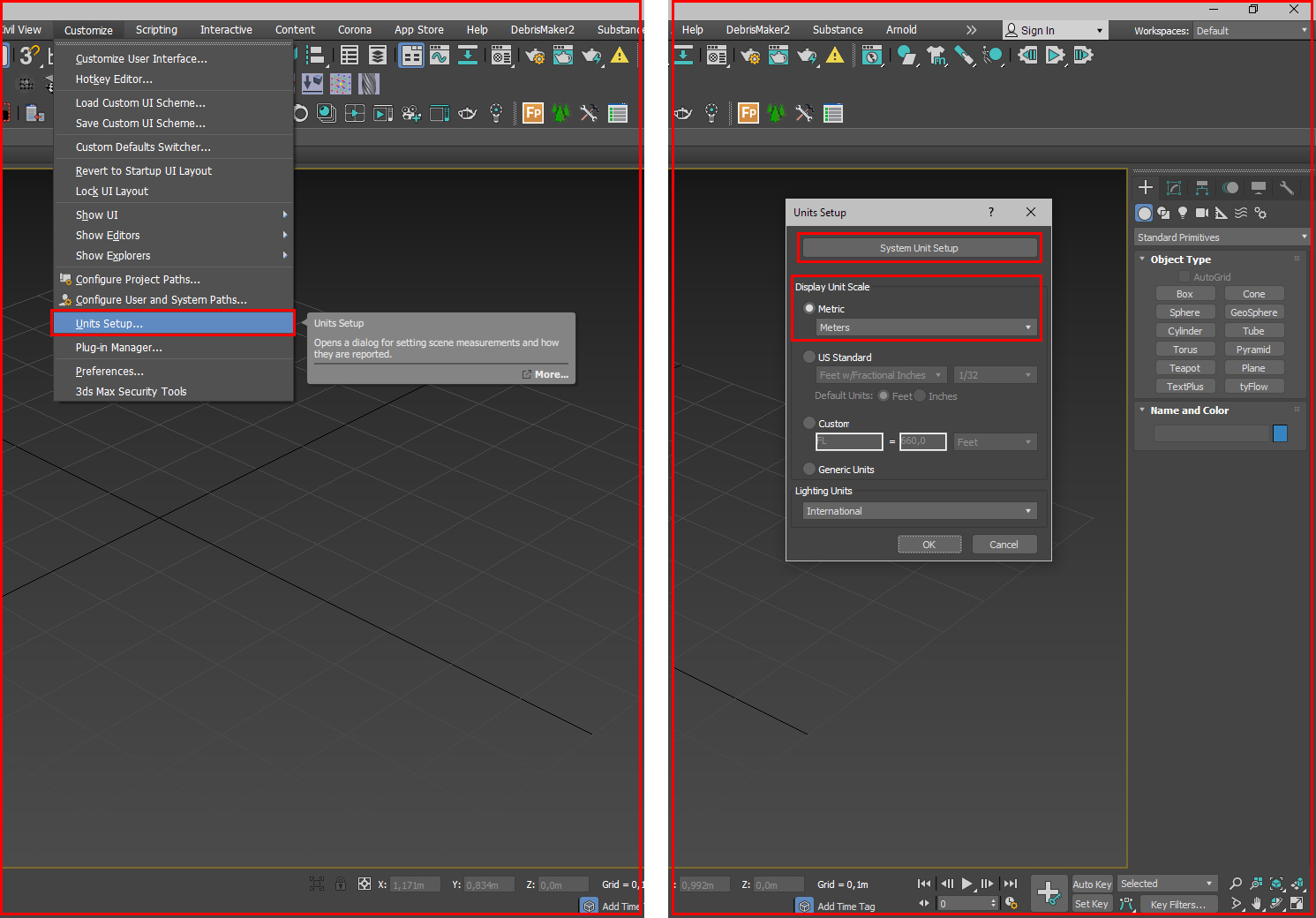
Task: Select the Lights category bulb icon
Action: (x=1183, y=213)
